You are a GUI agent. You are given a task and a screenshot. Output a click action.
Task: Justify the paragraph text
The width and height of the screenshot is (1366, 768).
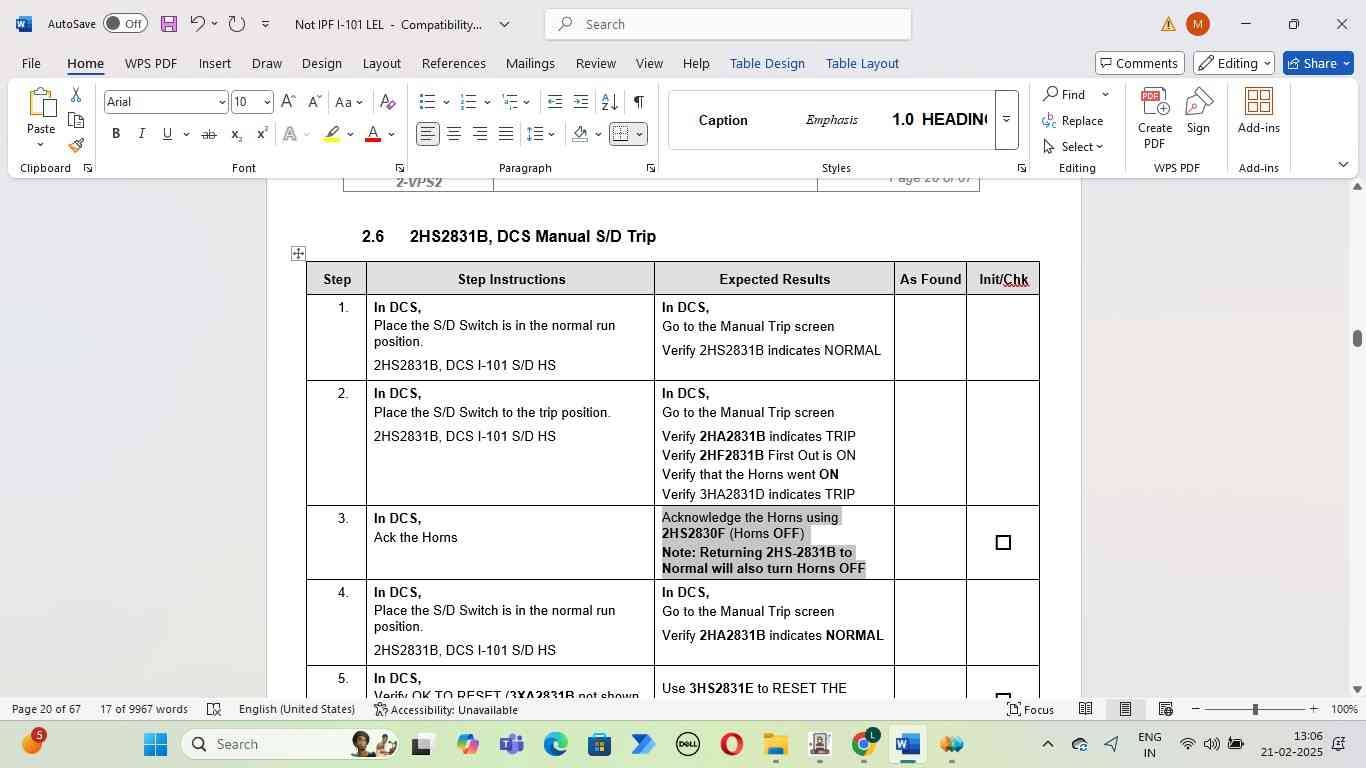[x=506, y=134]
